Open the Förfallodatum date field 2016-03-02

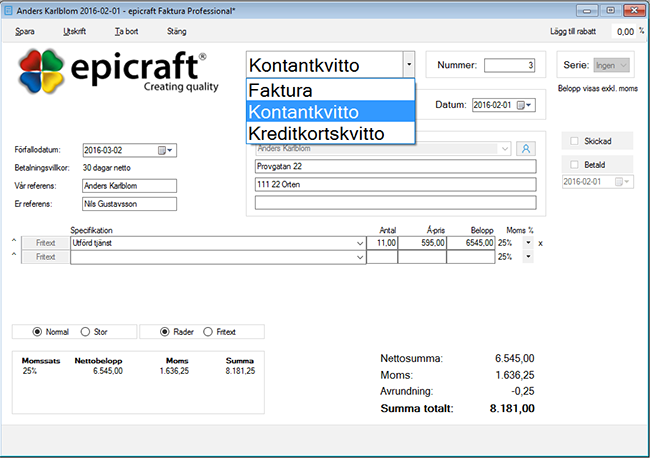click(x=129, y=150)
